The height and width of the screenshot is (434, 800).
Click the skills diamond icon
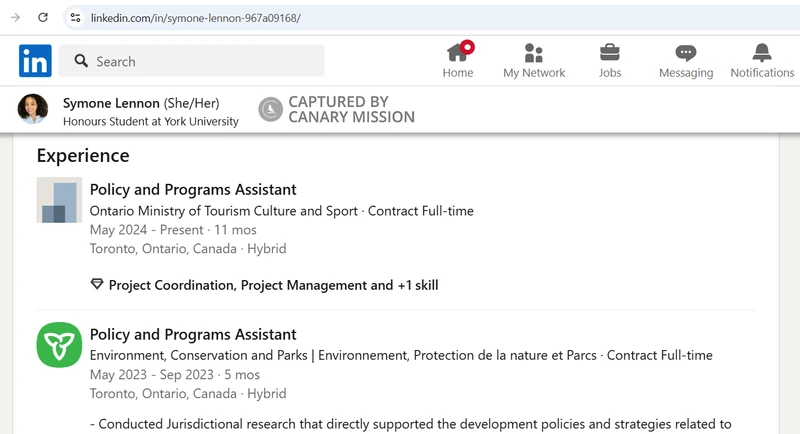[97, 285]
